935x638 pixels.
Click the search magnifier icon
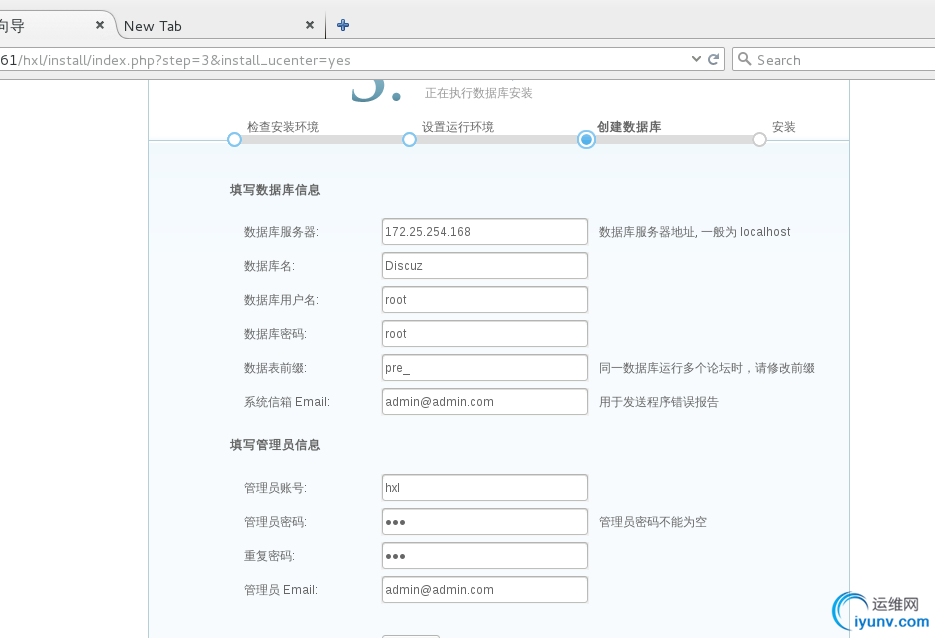(744, 59)
